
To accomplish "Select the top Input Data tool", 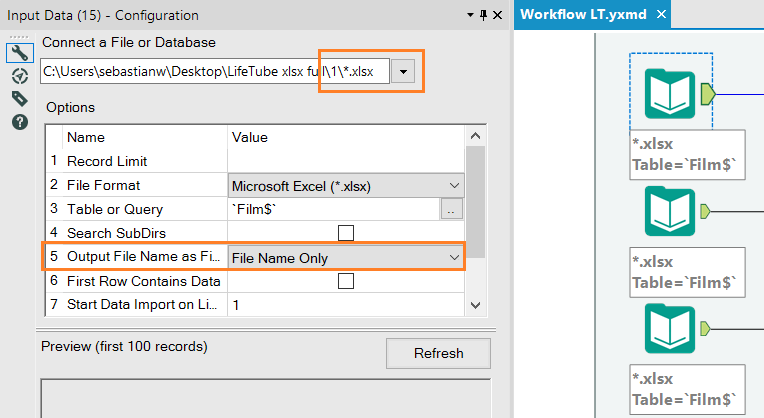I will [x=670, y=93].
